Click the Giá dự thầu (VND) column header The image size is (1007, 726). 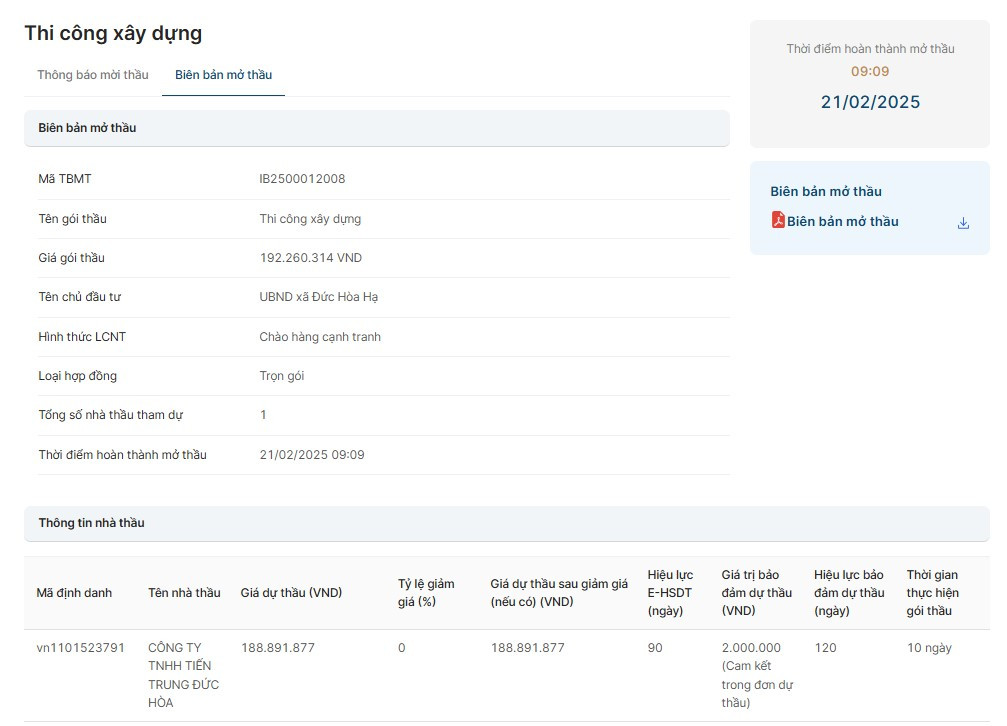tap(291, 593)
